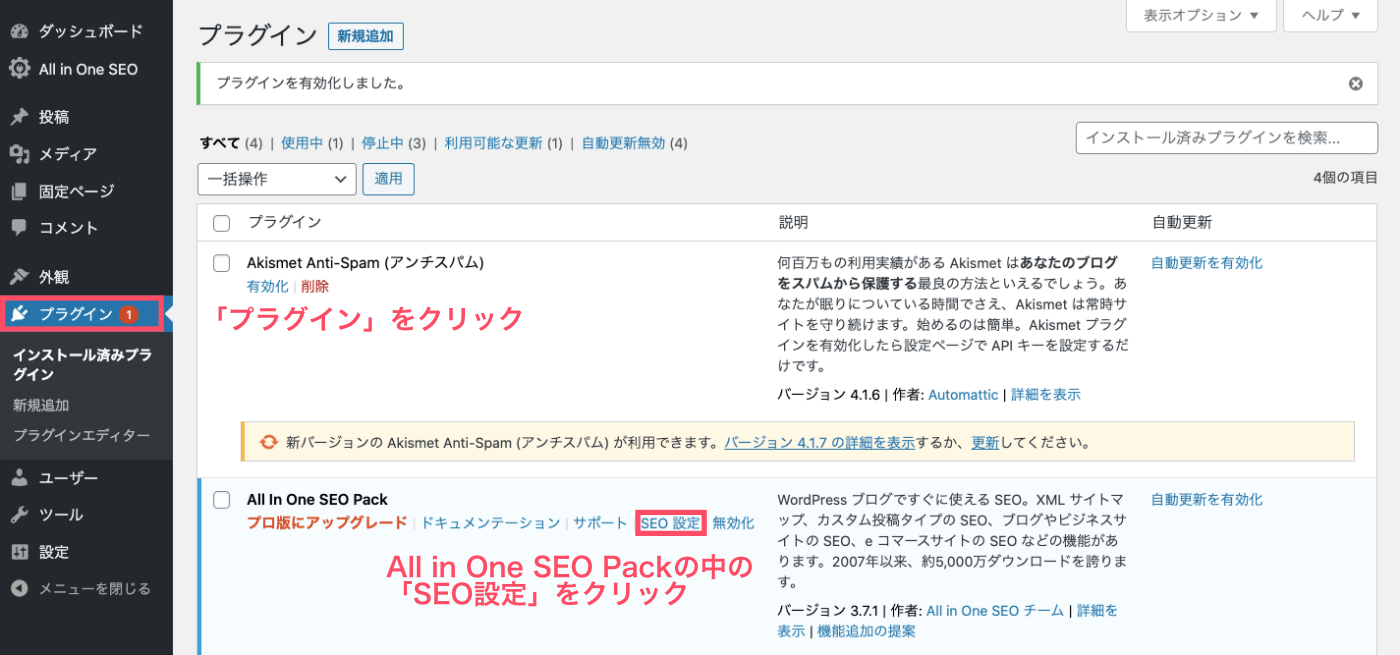This screenshot has height=655, width=1400.
Task: Open 固定ページ in the sidebar menu
Action: [x=76, y=191]
